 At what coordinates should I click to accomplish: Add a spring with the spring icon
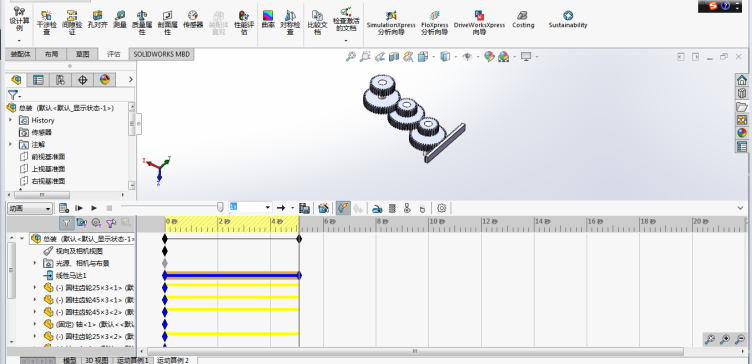392,208
